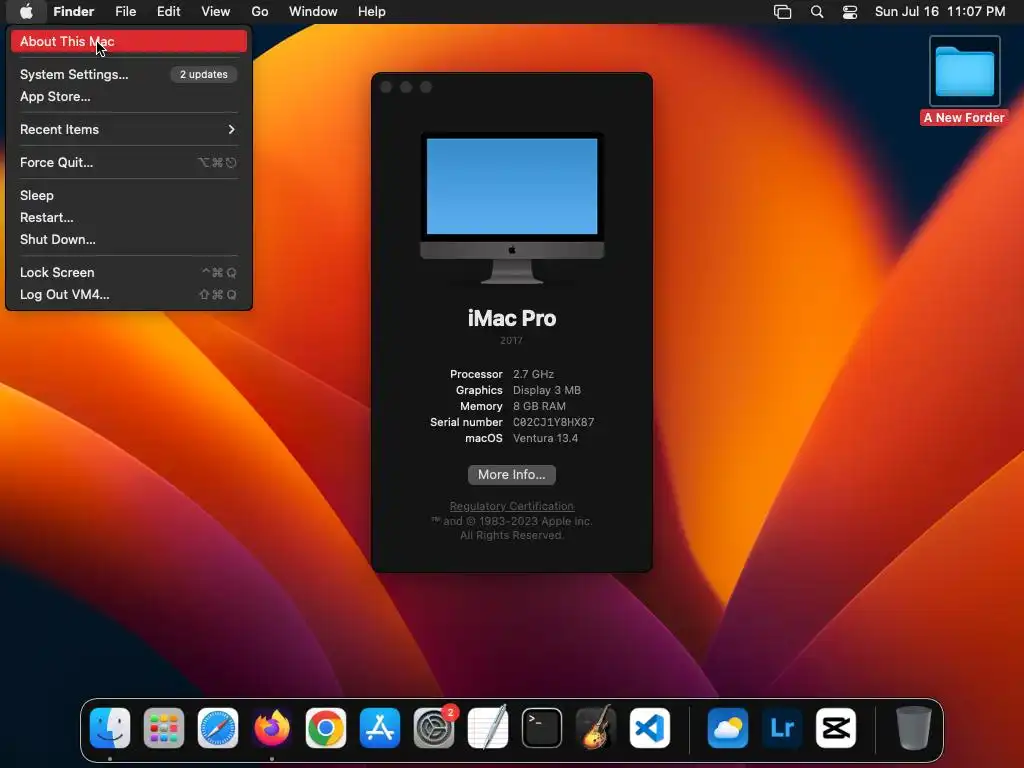1024x768 pixels.
Task: Launch Google Chrome from the Dock
Action: point(326,728)
